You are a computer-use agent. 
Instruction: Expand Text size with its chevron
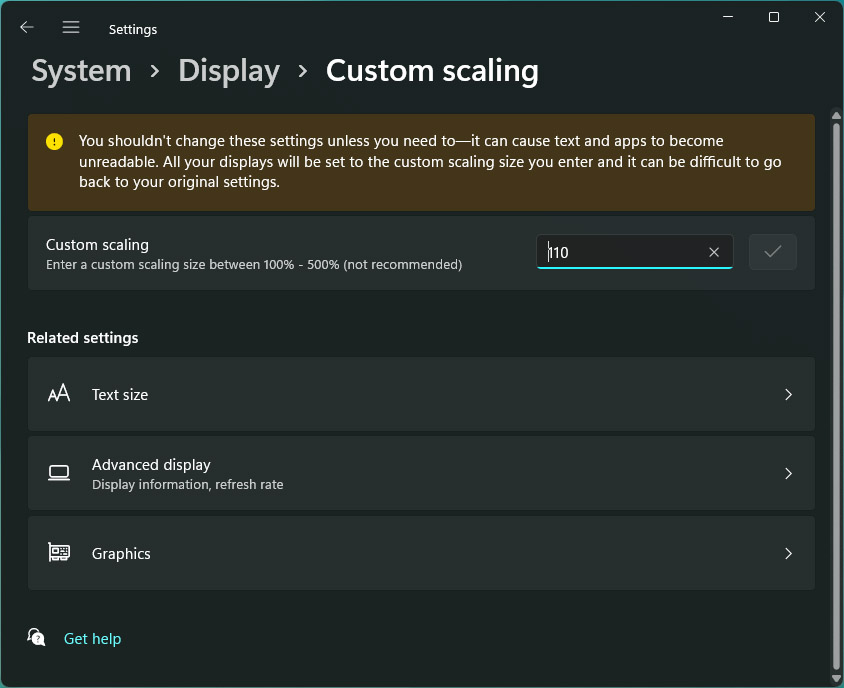click(x=788, y=395)
